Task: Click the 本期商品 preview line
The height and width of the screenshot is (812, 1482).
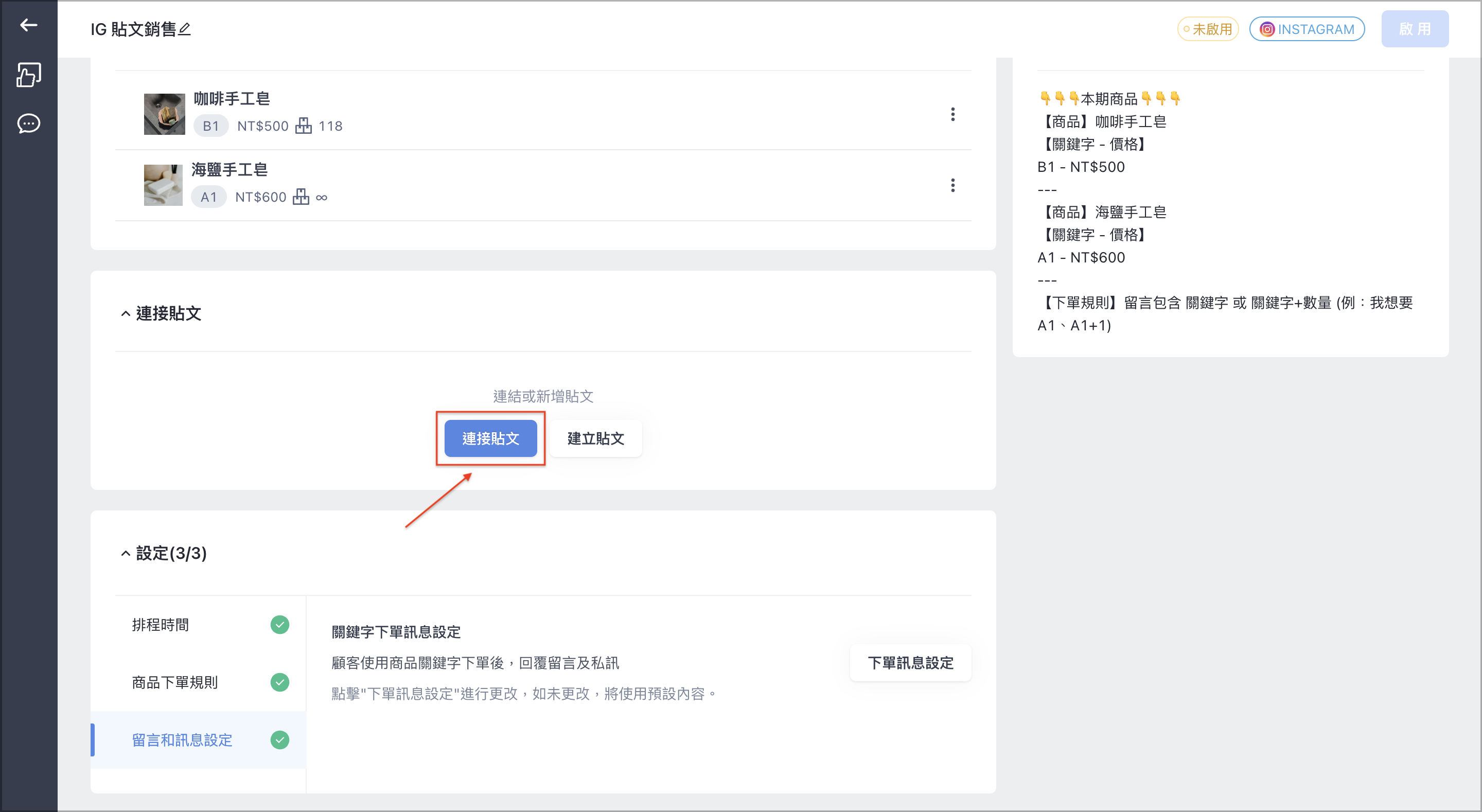Action: (x=1110, y=99)
